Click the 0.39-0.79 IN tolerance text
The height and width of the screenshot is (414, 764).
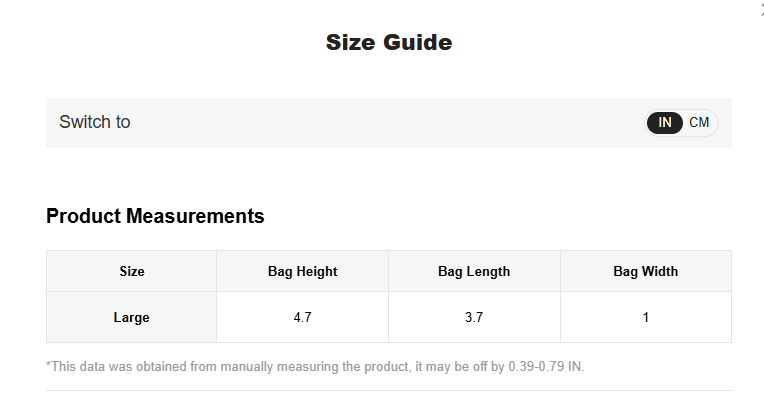pyautogui.click(x=546, y=366)
